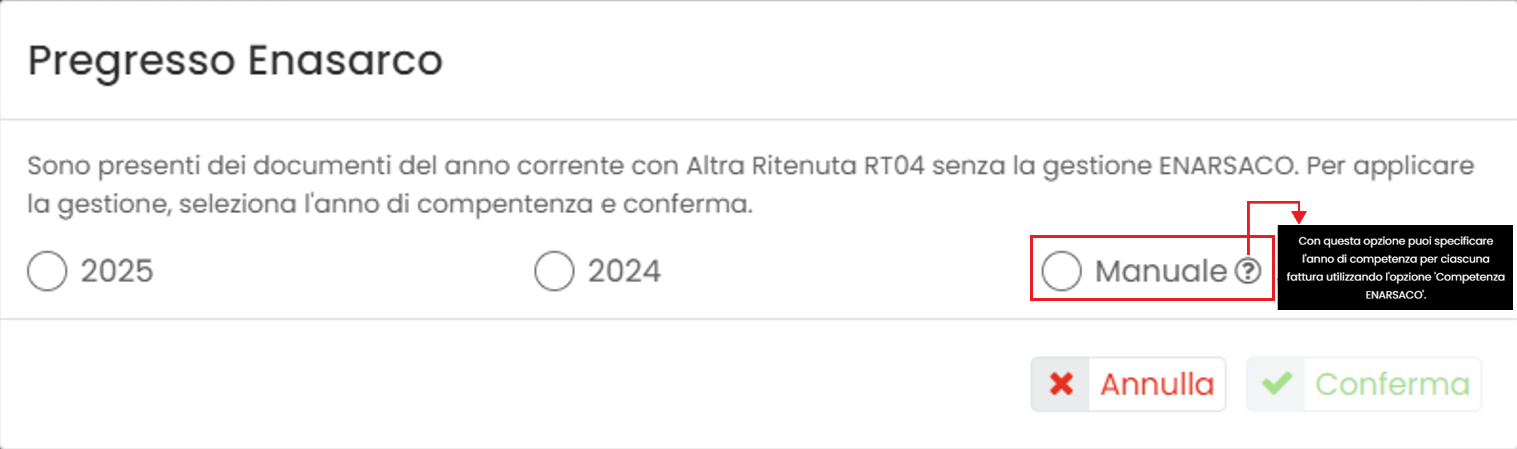1517x449 pixels.
Task: Select the 2024 radio button circle
Action: (554, 271)
